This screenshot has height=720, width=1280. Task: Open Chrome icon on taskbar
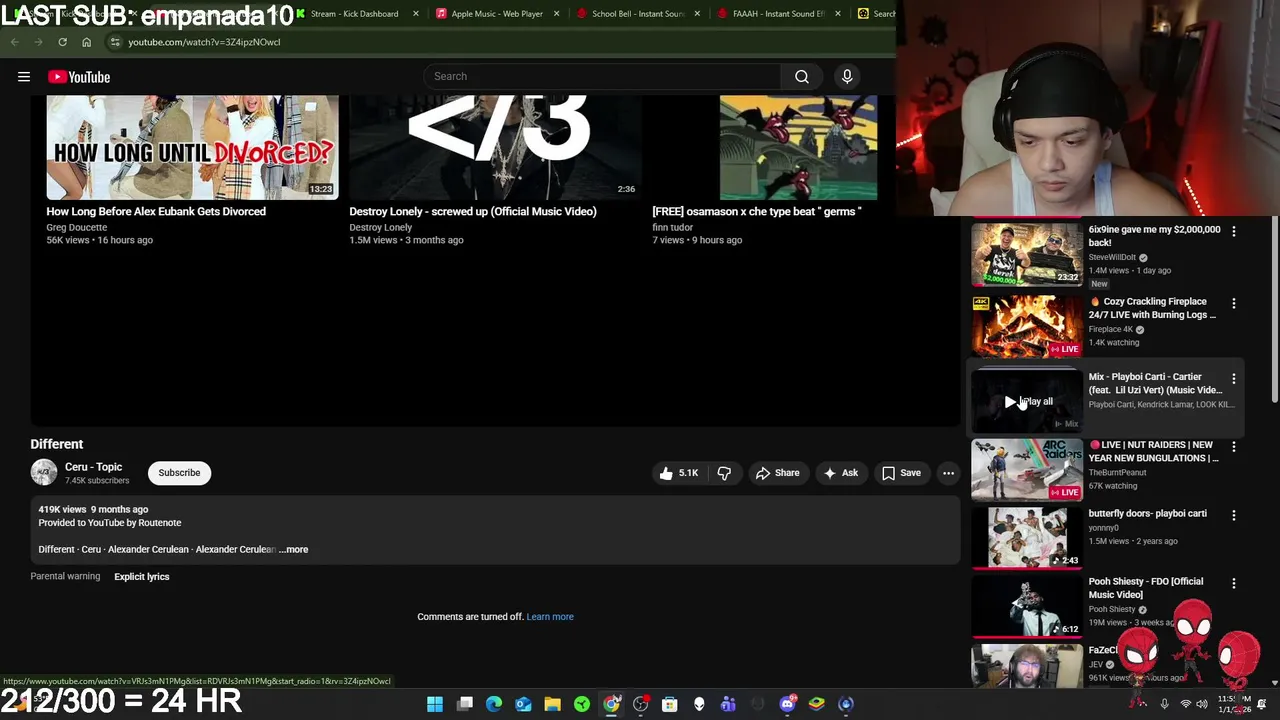[611, 704]
